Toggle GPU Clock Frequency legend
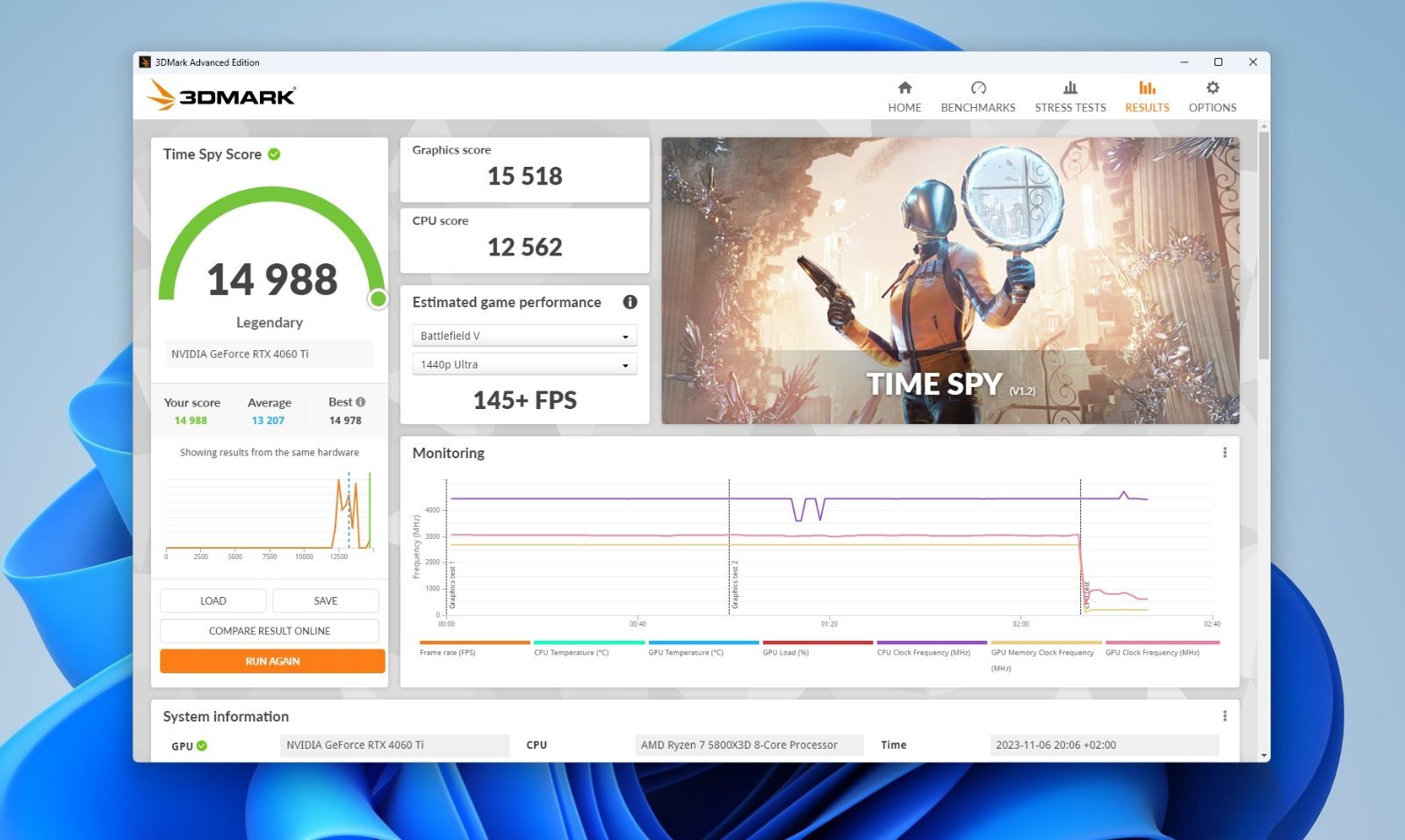The height and width of the screenshot is (840, 1405). pyautogui.click(x=1162, y=649)
